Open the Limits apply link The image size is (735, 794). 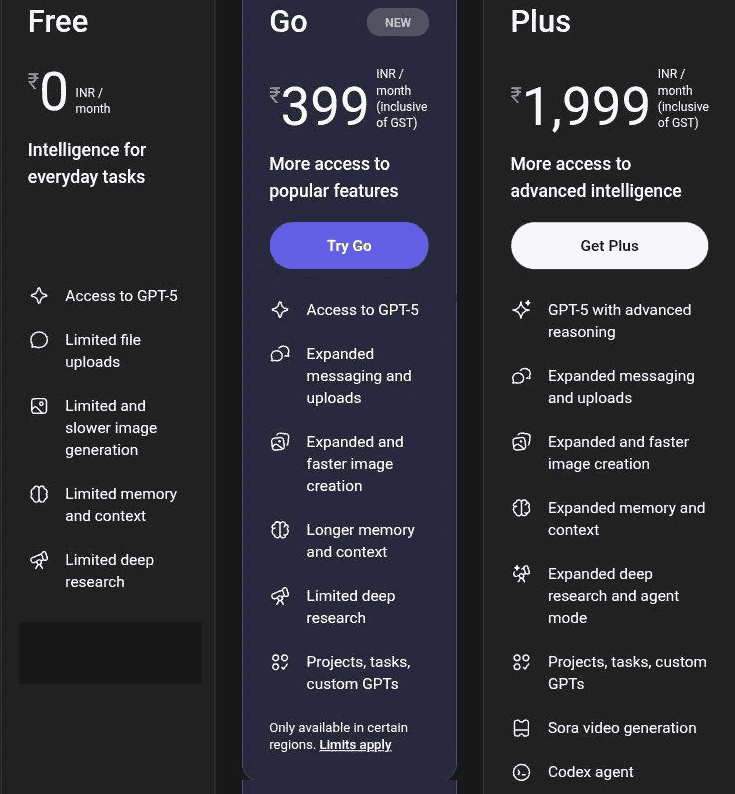[355, 745]
